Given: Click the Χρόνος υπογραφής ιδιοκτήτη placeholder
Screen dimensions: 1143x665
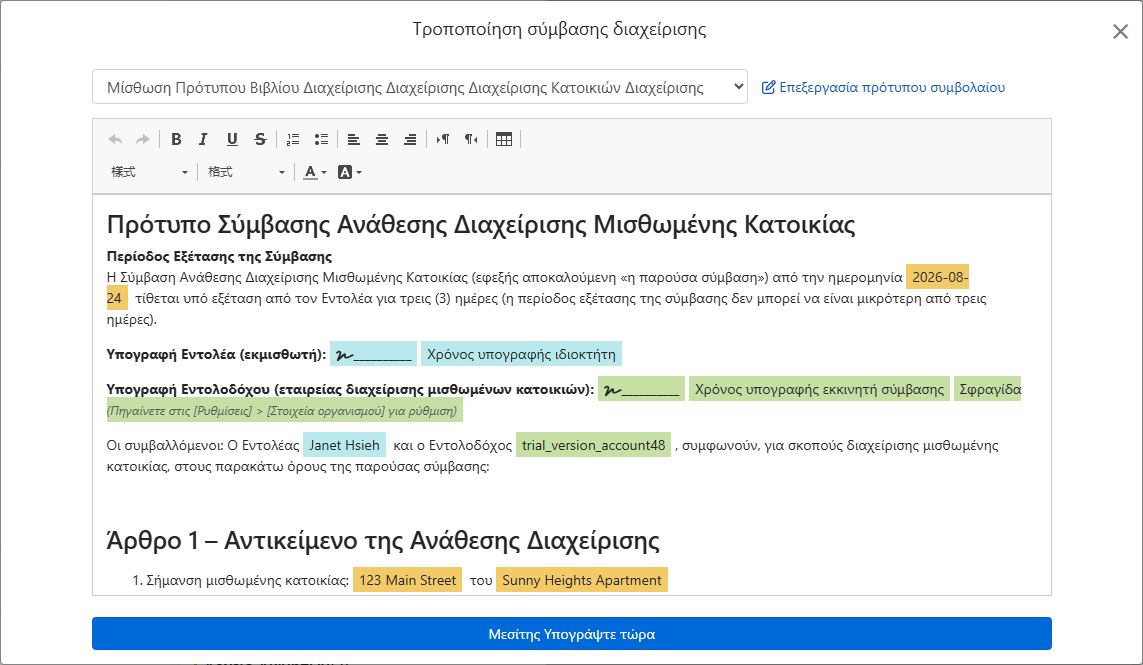Looking at the screenshot, I should click(x=521, y=354).
